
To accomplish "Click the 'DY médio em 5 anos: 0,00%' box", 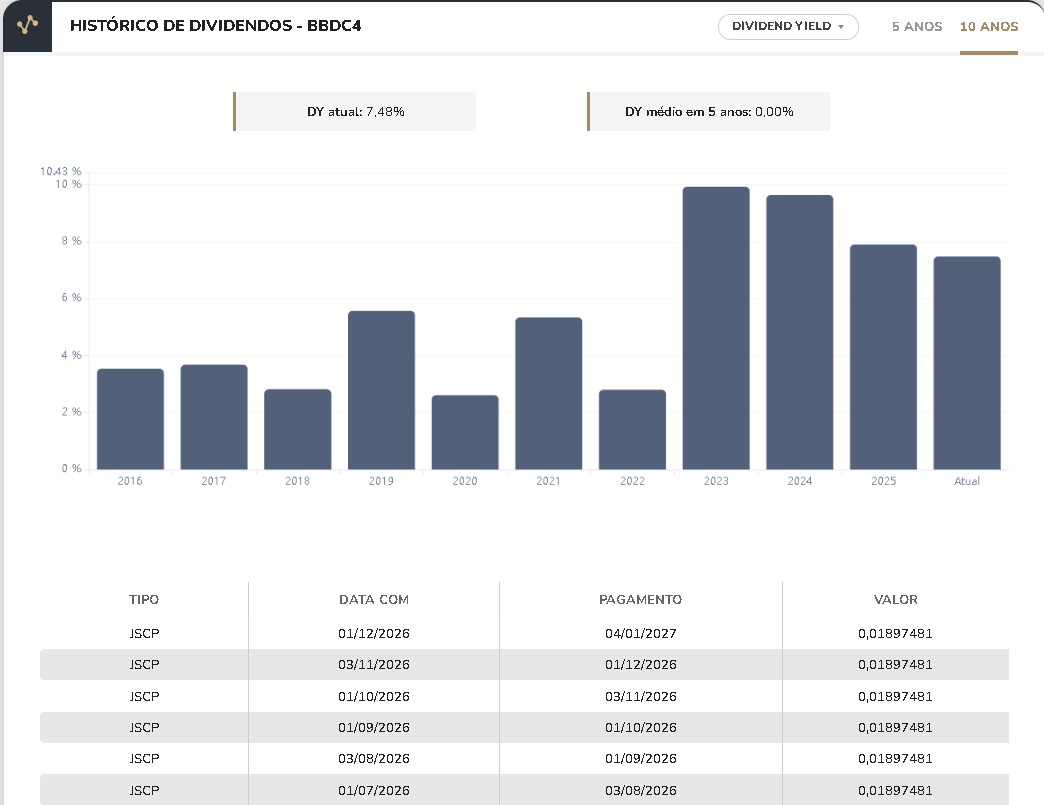I will click(x=708, y=112).
